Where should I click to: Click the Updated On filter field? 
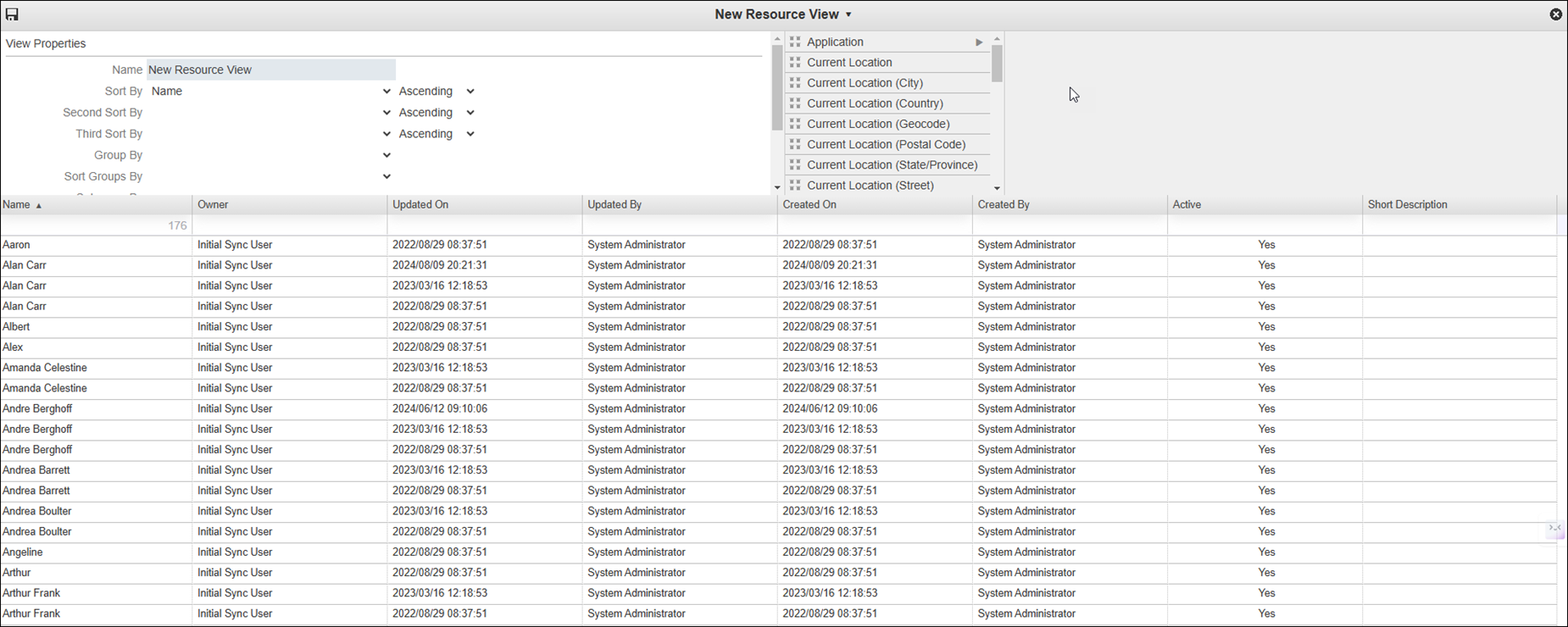click(485, 225)
